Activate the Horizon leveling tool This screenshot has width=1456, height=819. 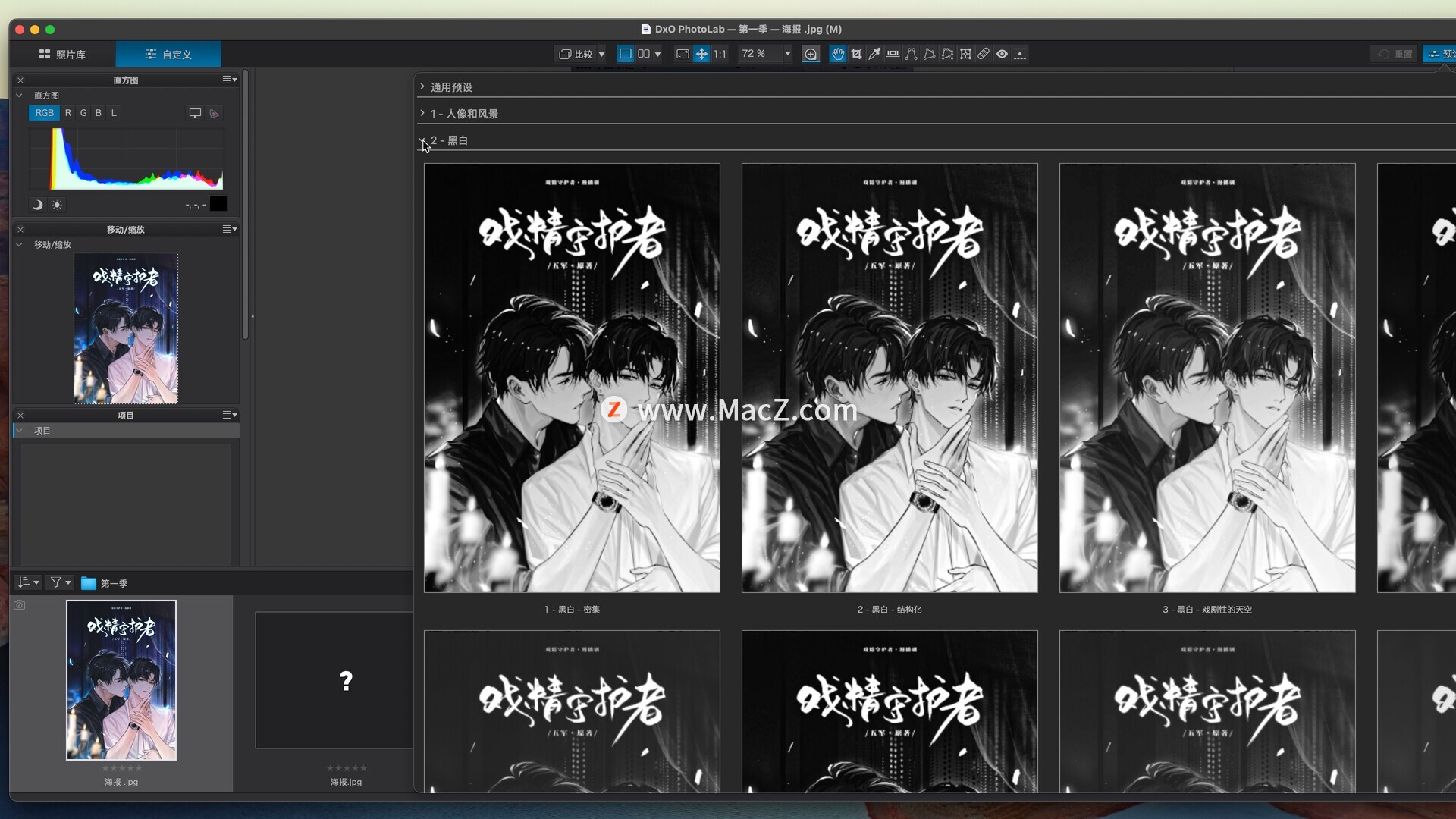coord(893,54)
